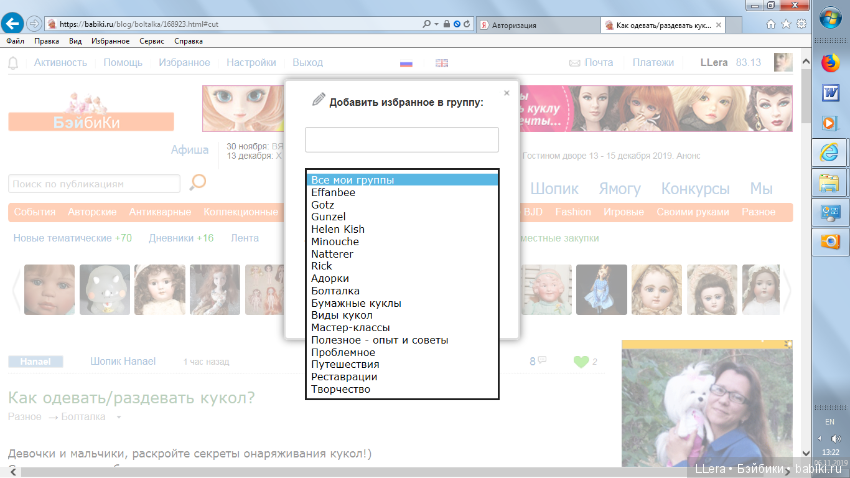This screenshot has width=850, height=478.
Task: Select Все мои группы option
Action: pos(352,180)
